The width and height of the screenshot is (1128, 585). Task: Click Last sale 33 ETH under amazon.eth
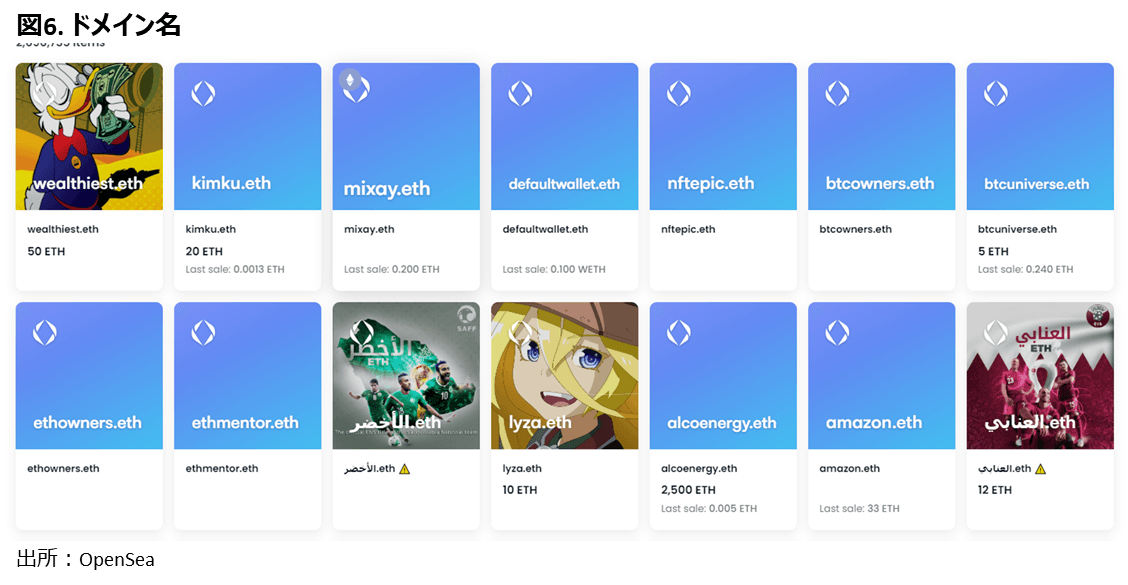click(859, 509)
